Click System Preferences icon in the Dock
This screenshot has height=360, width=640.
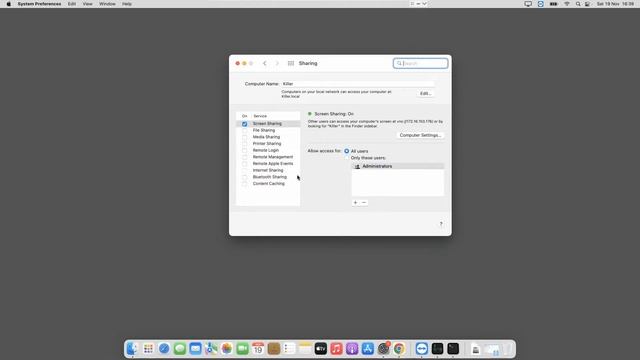pyautogui.click(x=384, y=349)
